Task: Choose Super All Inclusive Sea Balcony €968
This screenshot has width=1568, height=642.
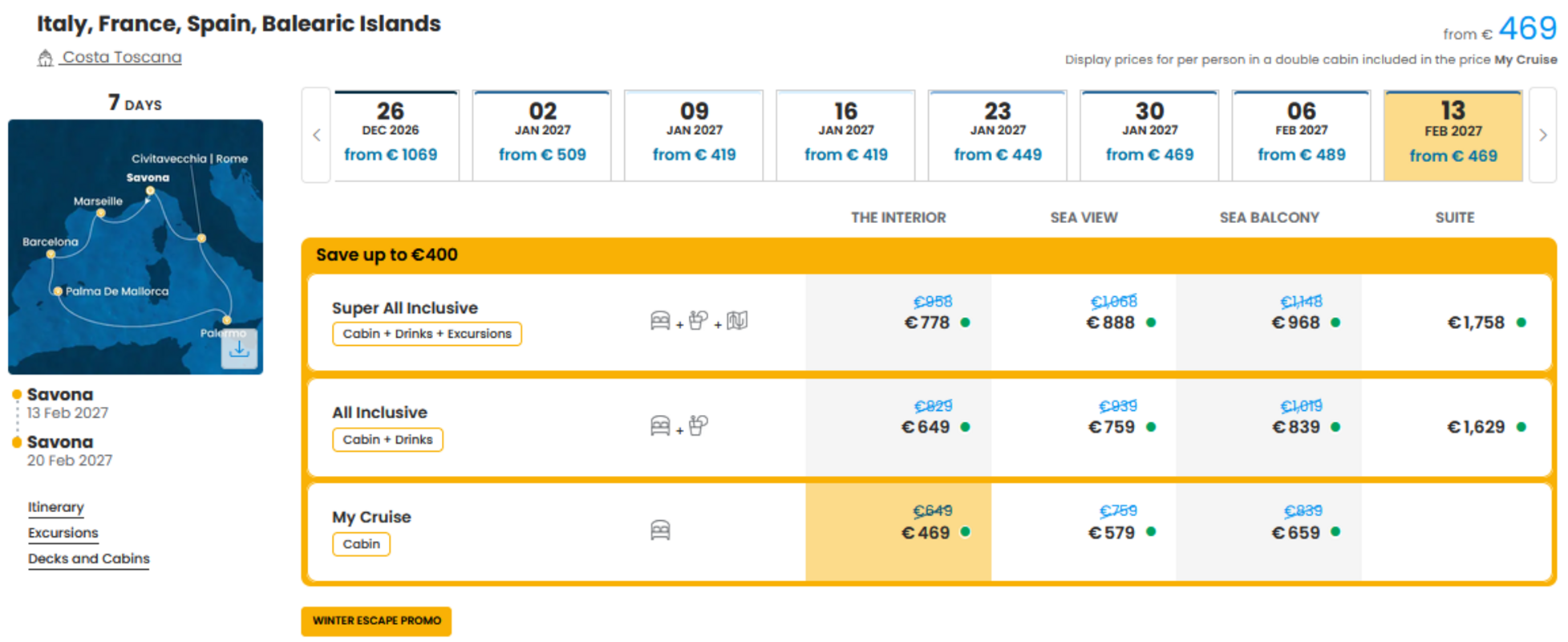Action: click(x=1269, y=323)
